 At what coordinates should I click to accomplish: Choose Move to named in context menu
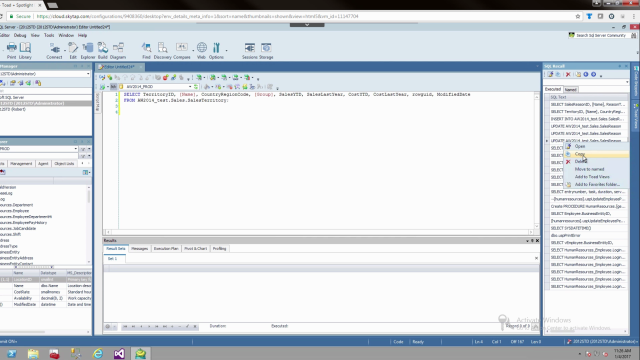click(596, 169)
